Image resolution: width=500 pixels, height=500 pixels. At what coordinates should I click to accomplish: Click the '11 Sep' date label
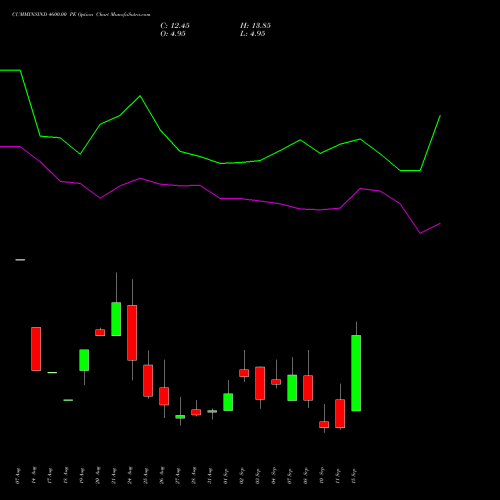(x=338, y=476)
